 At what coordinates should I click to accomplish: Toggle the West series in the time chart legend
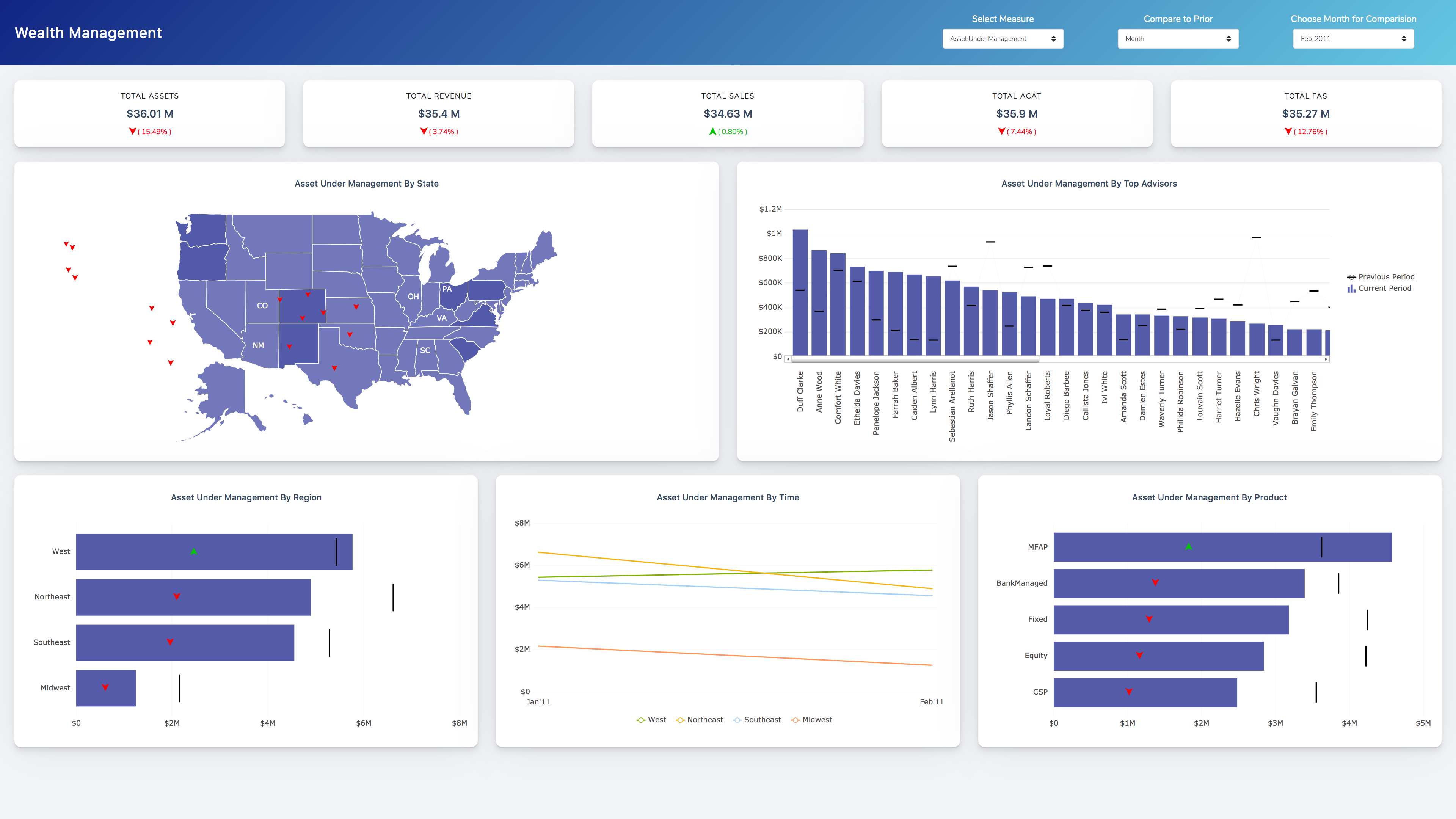pos(653,720)
